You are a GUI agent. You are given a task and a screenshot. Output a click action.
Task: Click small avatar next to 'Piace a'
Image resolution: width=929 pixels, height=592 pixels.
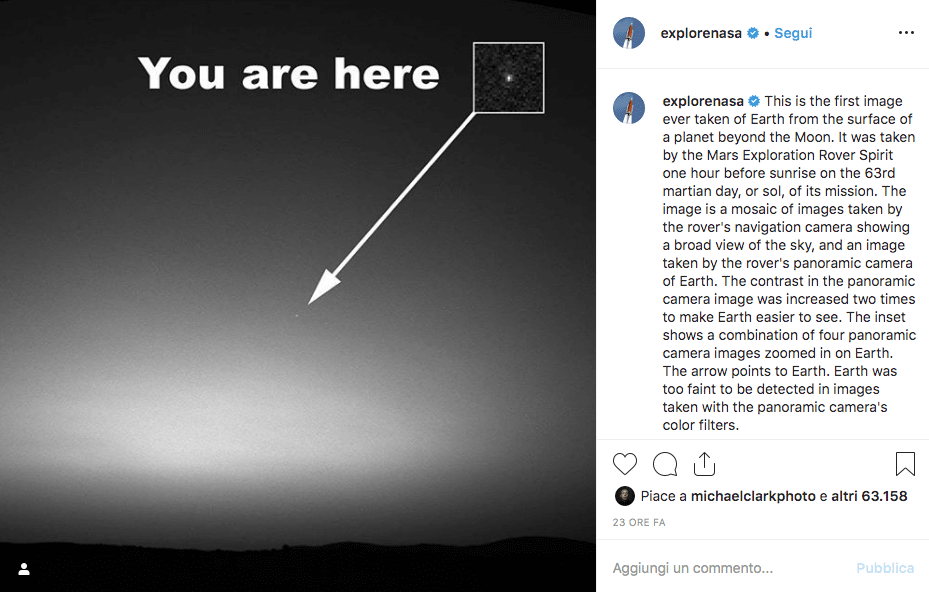click(x=624, y=496)
